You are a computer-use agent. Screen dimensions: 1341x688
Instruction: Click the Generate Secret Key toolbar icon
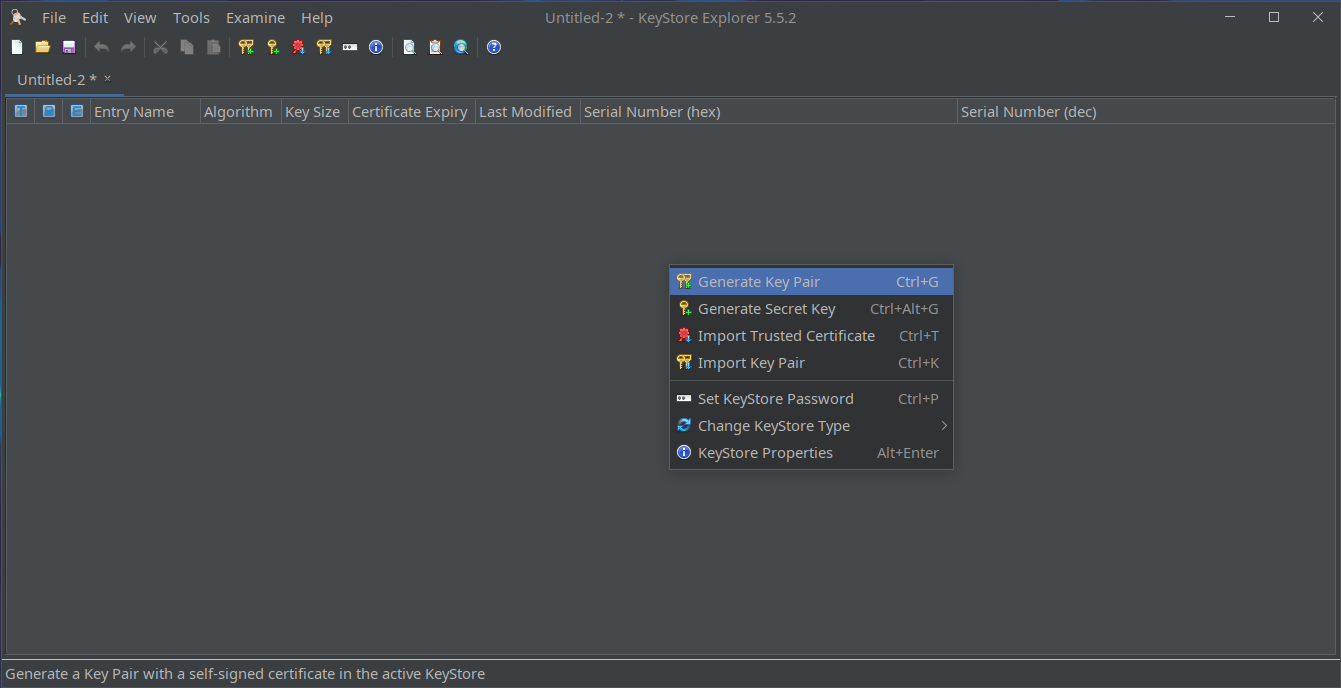272,47
